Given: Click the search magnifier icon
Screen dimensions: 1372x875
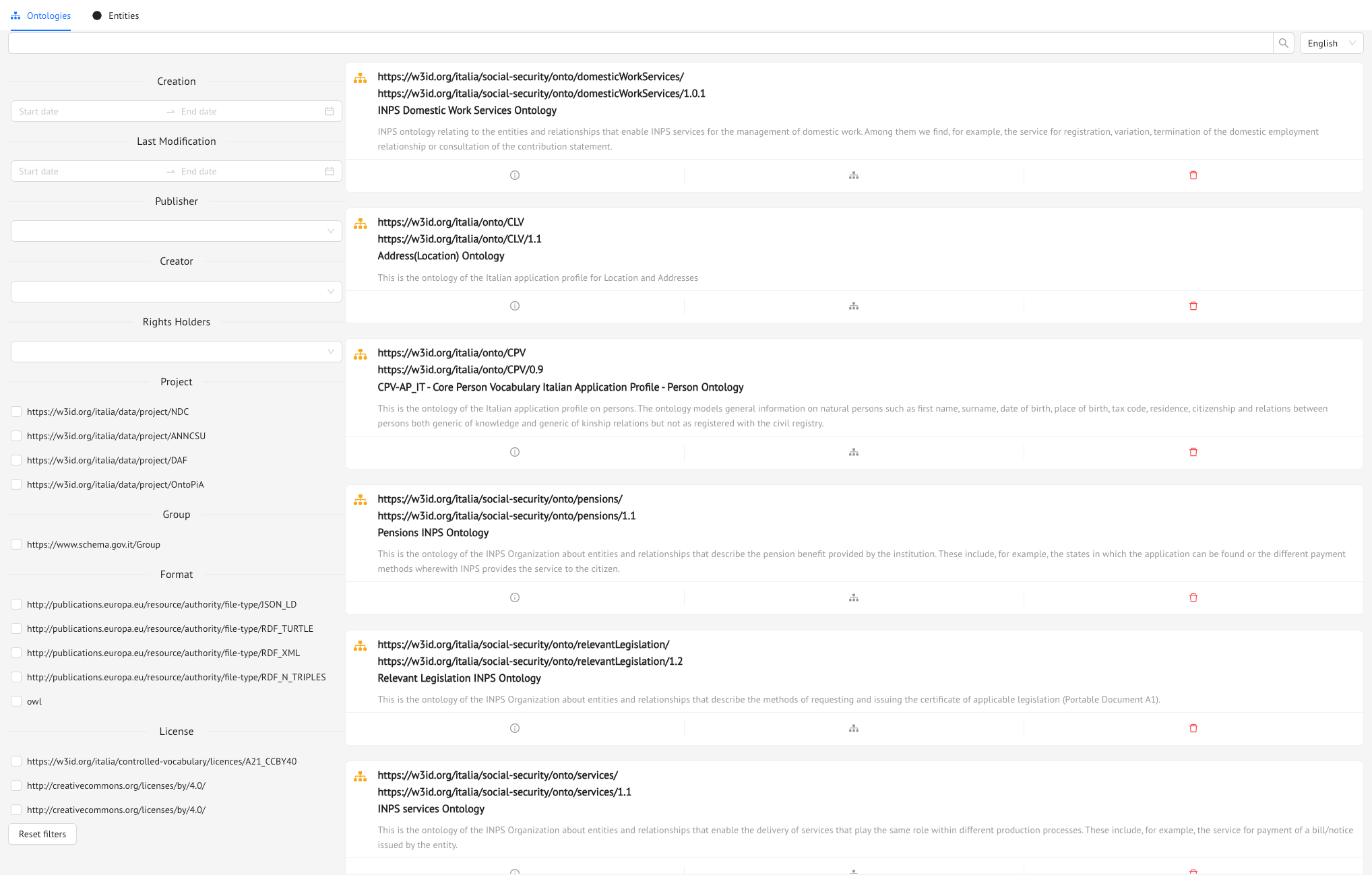Looking at the screenshot, I should point(1283,43).
